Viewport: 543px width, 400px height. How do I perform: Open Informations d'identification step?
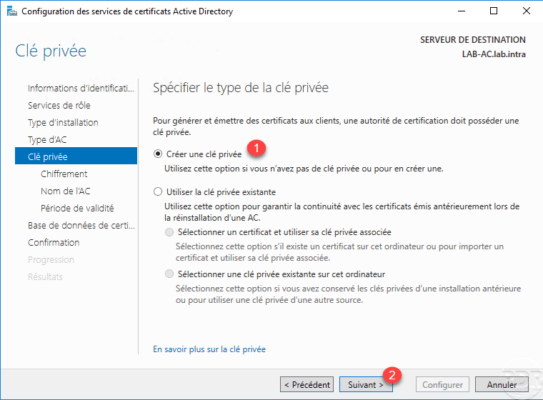coord(81,88)
